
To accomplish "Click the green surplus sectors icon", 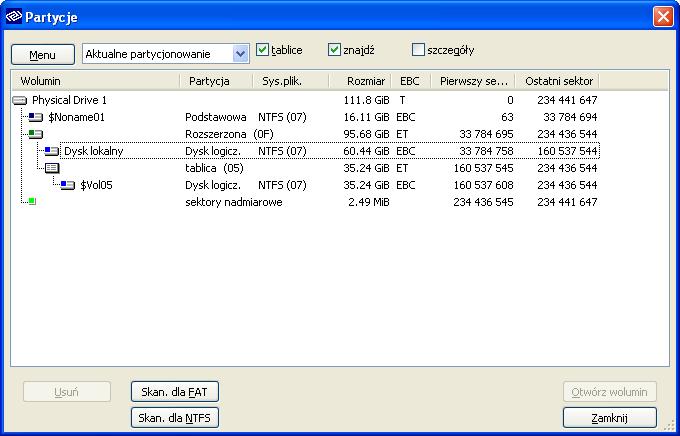I will 32,201.
